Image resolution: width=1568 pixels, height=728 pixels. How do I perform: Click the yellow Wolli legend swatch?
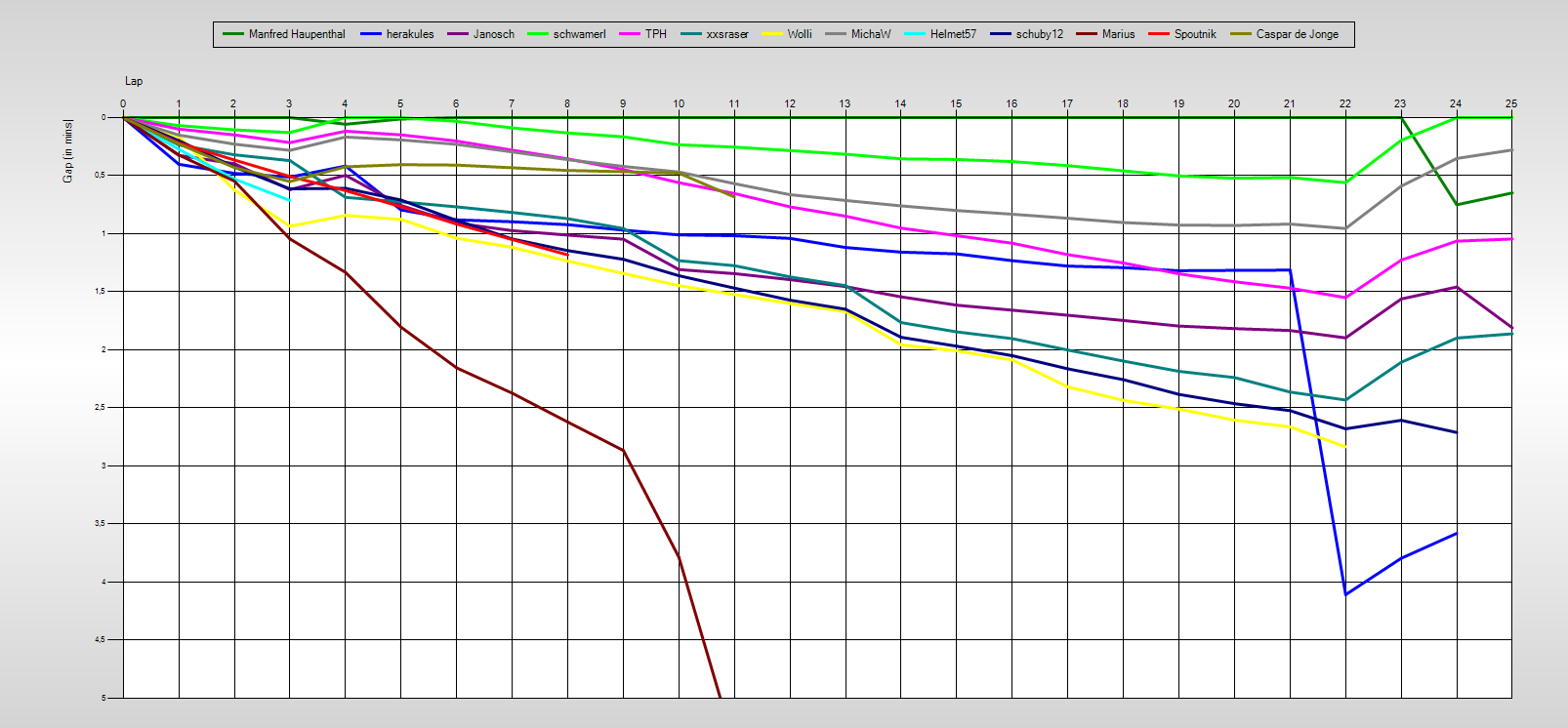point(773,34)
